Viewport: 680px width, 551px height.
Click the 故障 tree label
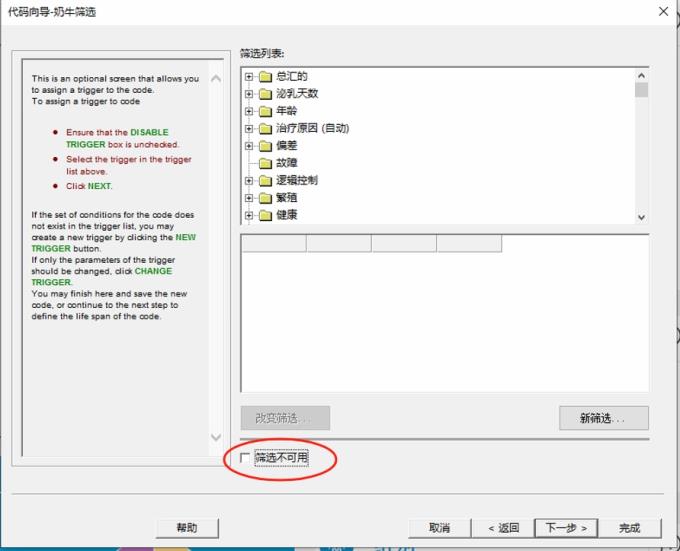click(x=287, y=163)
